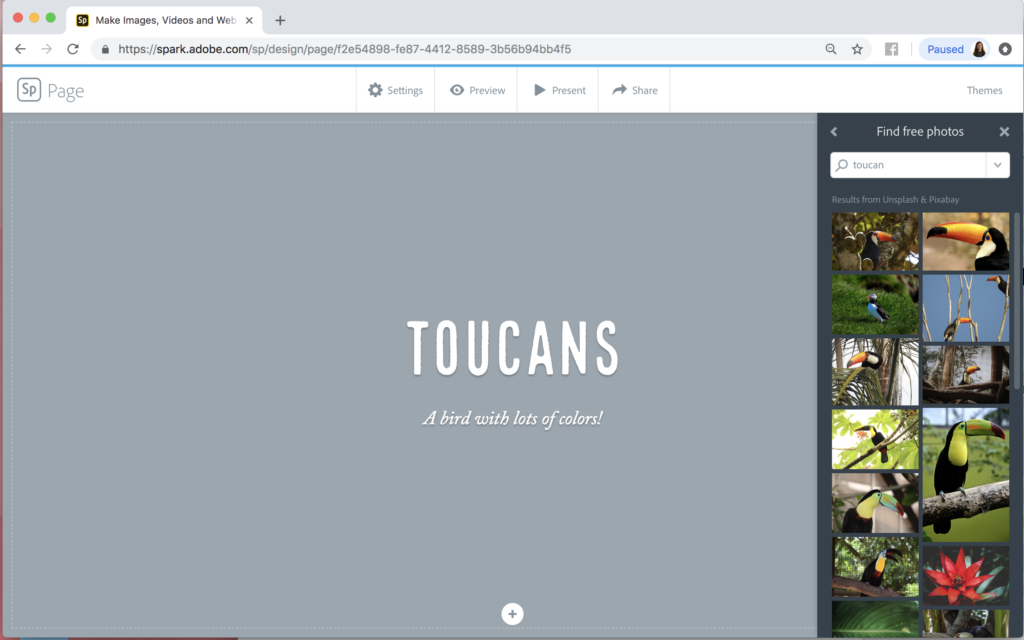Click the Adobe Spark Sp logo
The image size is (1024, 640).
[x=29, y=90]
